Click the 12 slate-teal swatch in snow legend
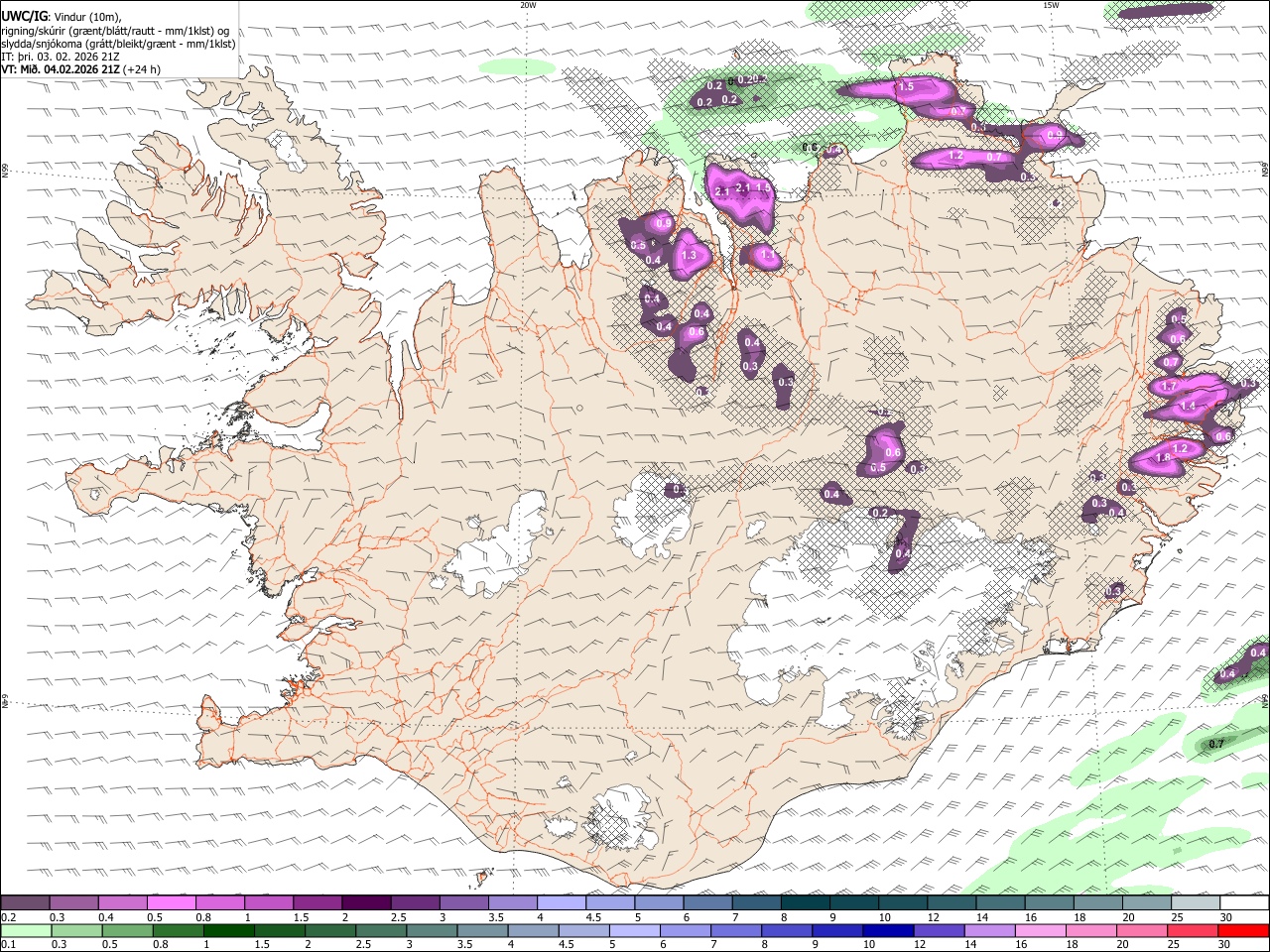This screenshot has height=952, width=1270. pyautogui.click(x=952, y=903)
